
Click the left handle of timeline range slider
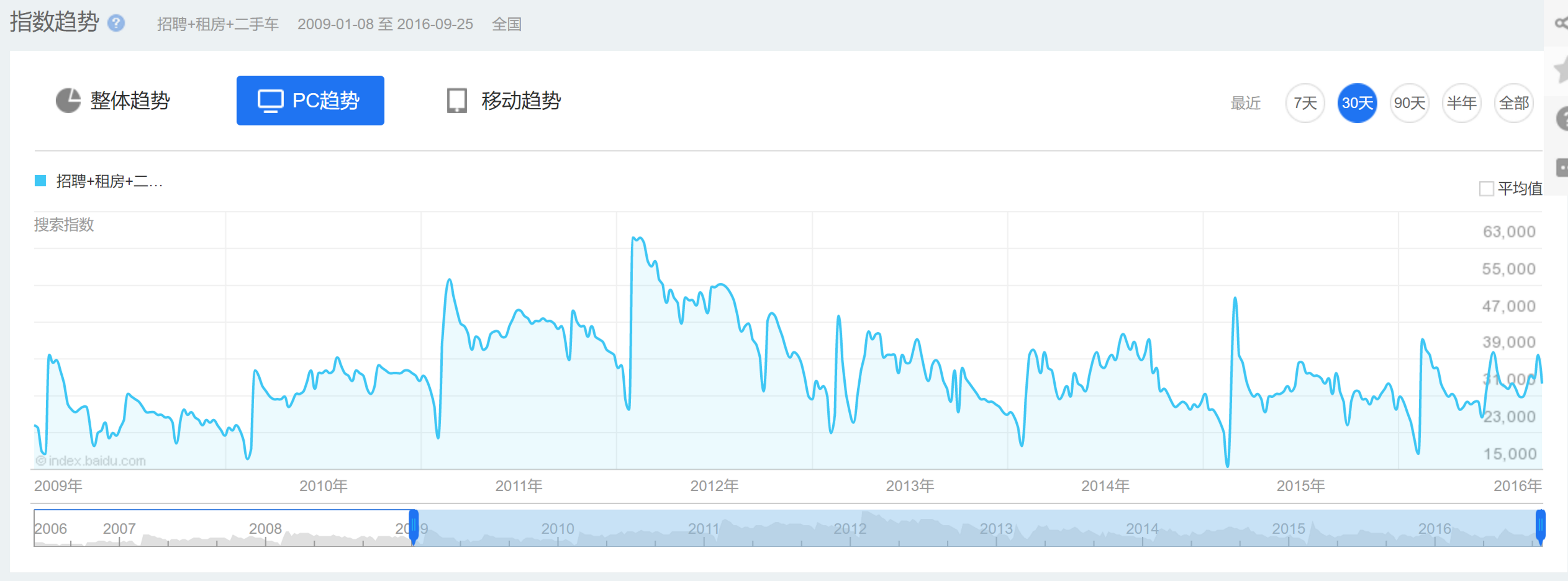coord(414,525)
